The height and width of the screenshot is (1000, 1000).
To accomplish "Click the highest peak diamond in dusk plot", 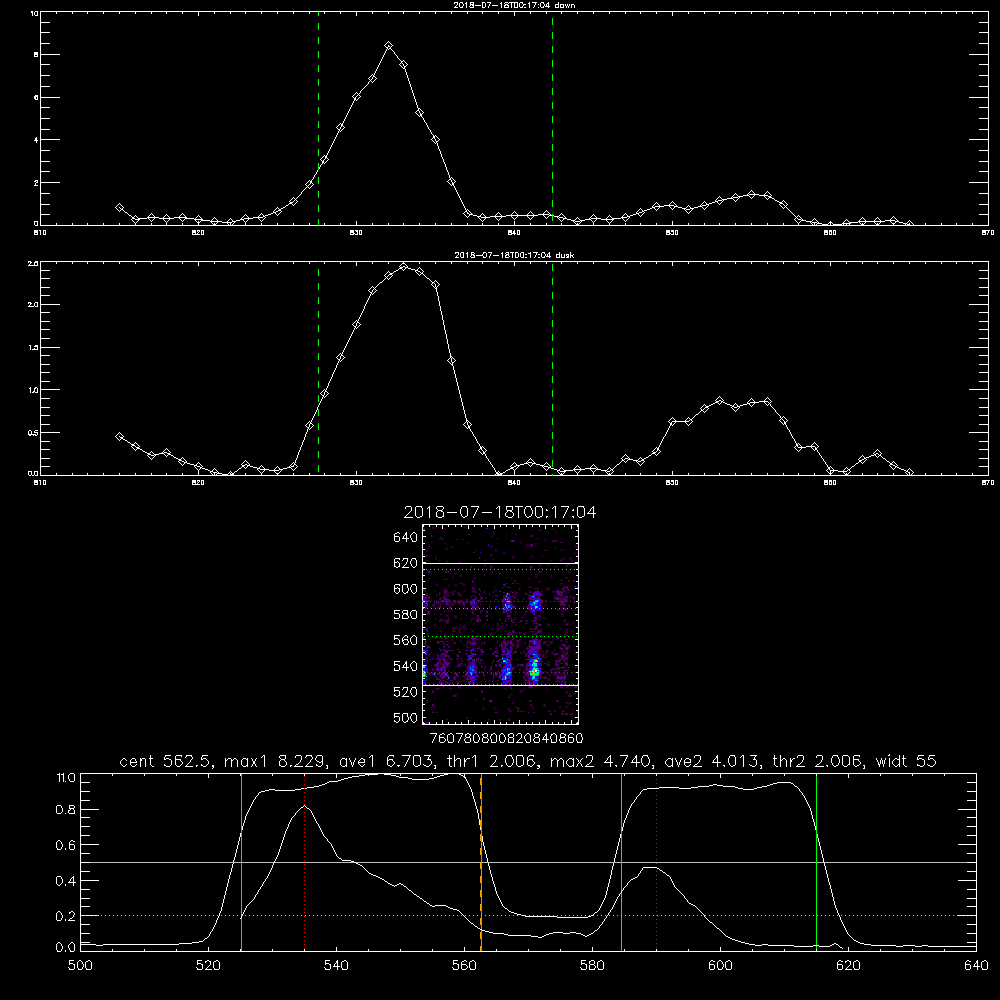I will 404,267.
